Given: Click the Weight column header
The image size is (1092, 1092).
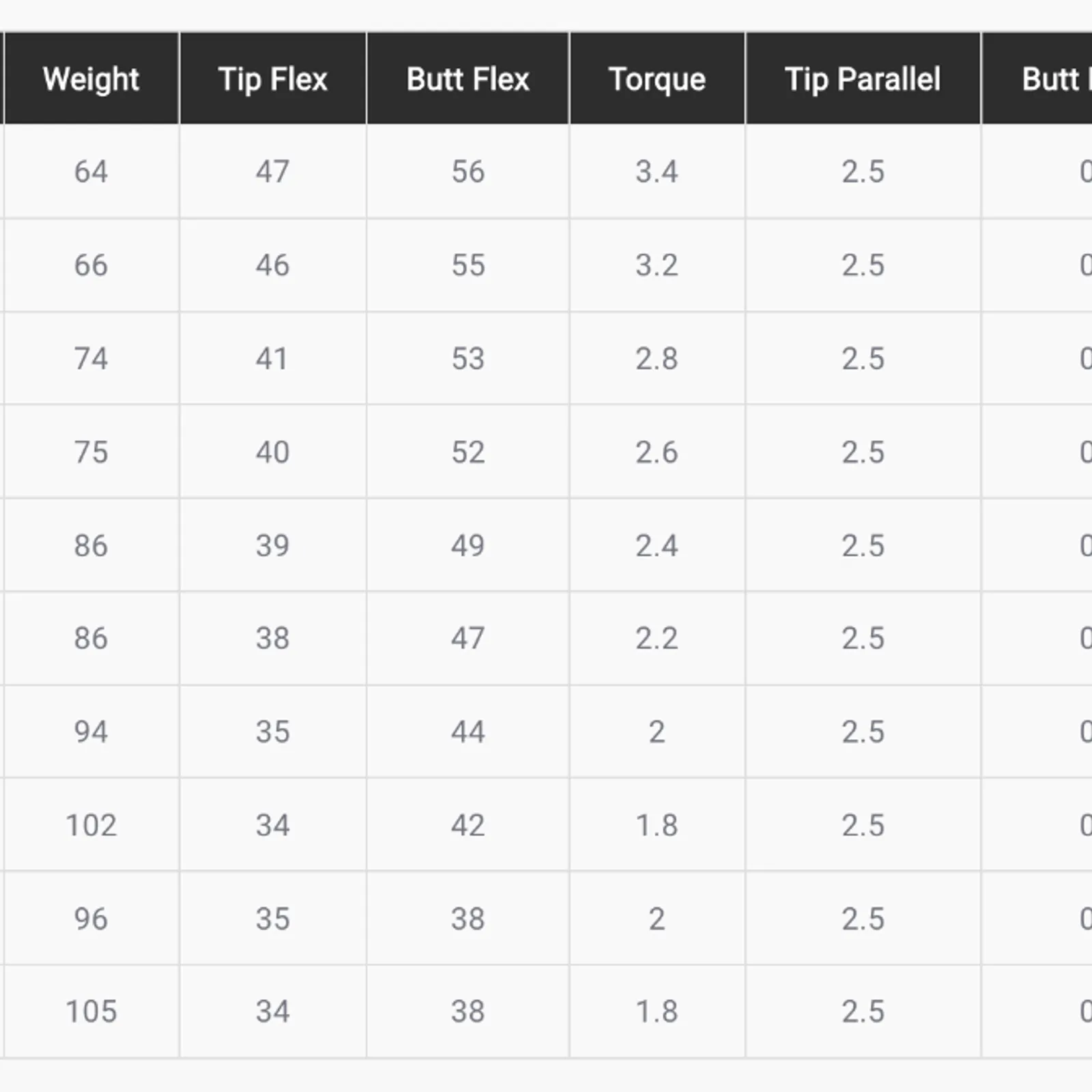Looking at the screenshot, I should 91,79.
